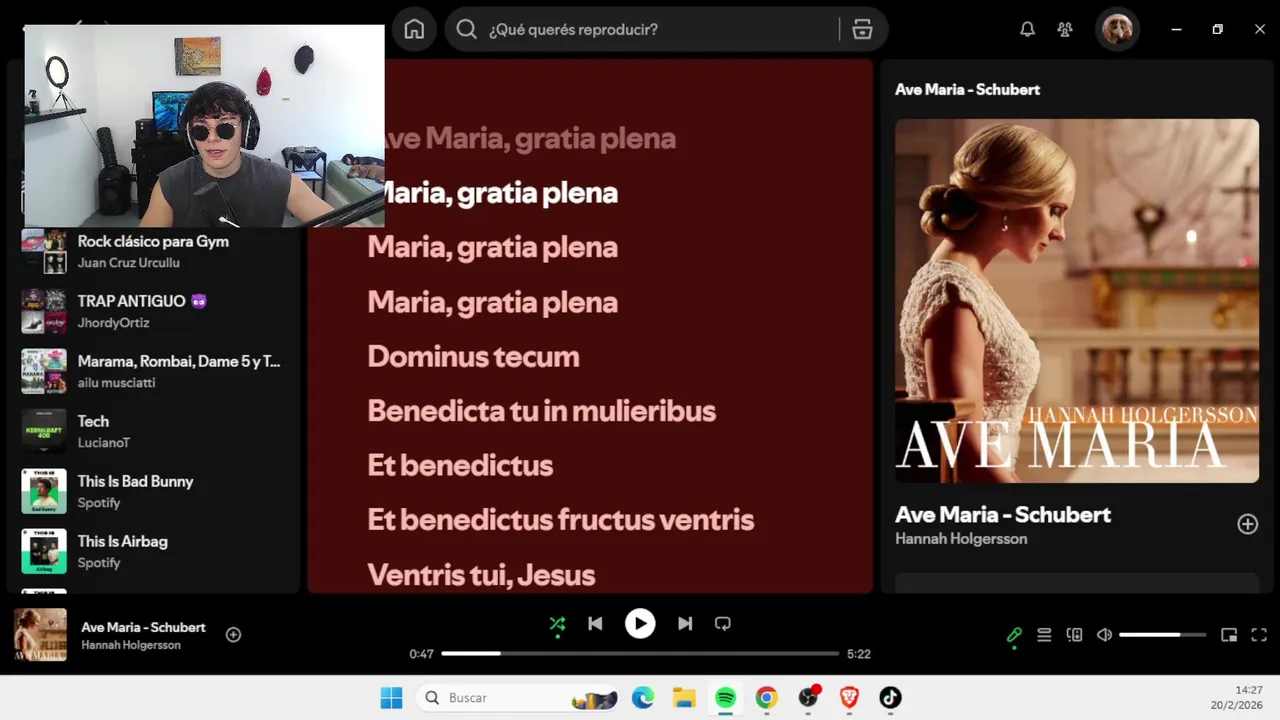The image size is (1280, 720).
Task: Click the search magnifier icon
Action: tap(466, 30)
